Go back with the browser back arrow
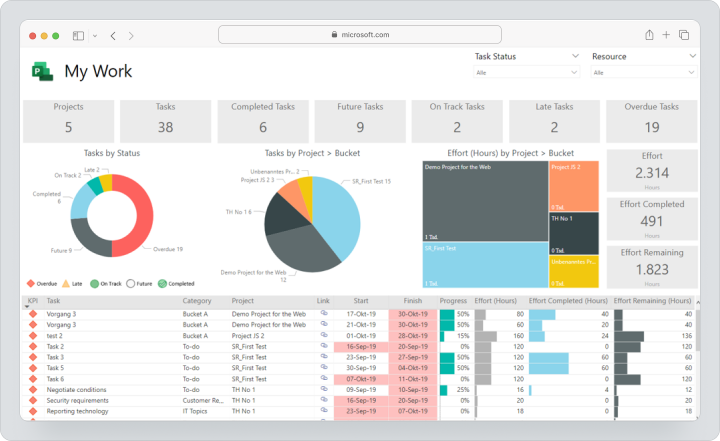The image size is (720, 441). tap(113, 35)
